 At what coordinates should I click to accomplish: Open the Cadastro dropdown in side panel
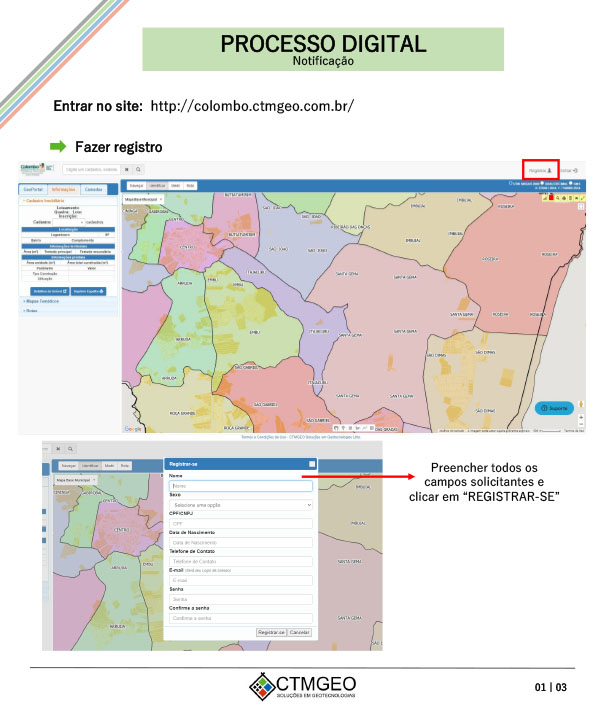(x=69, y=222)
